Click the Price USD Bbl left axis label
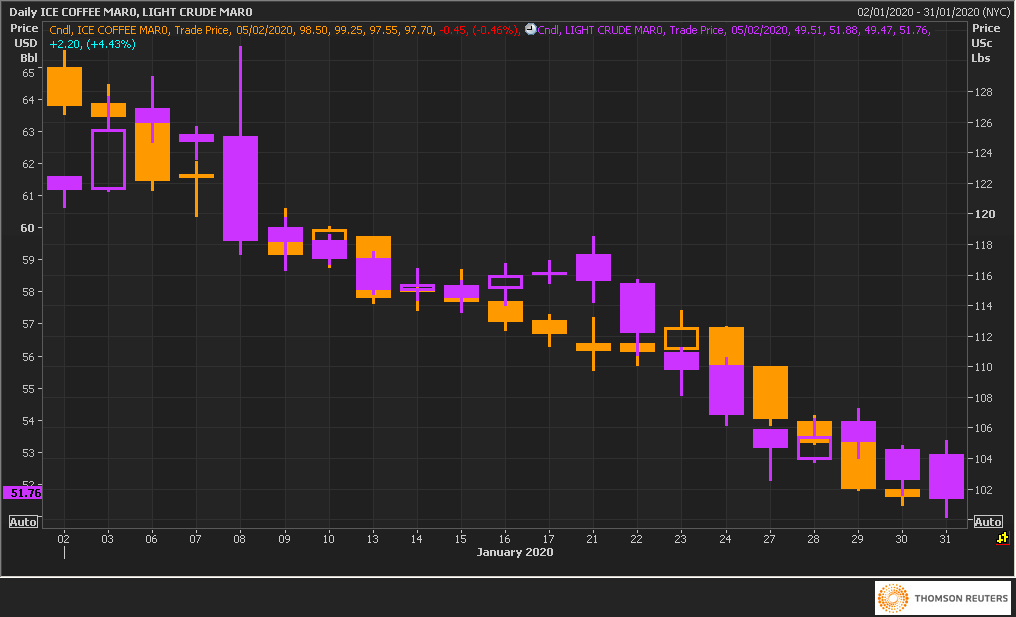The image size is (1016, 617). point(25,43)
